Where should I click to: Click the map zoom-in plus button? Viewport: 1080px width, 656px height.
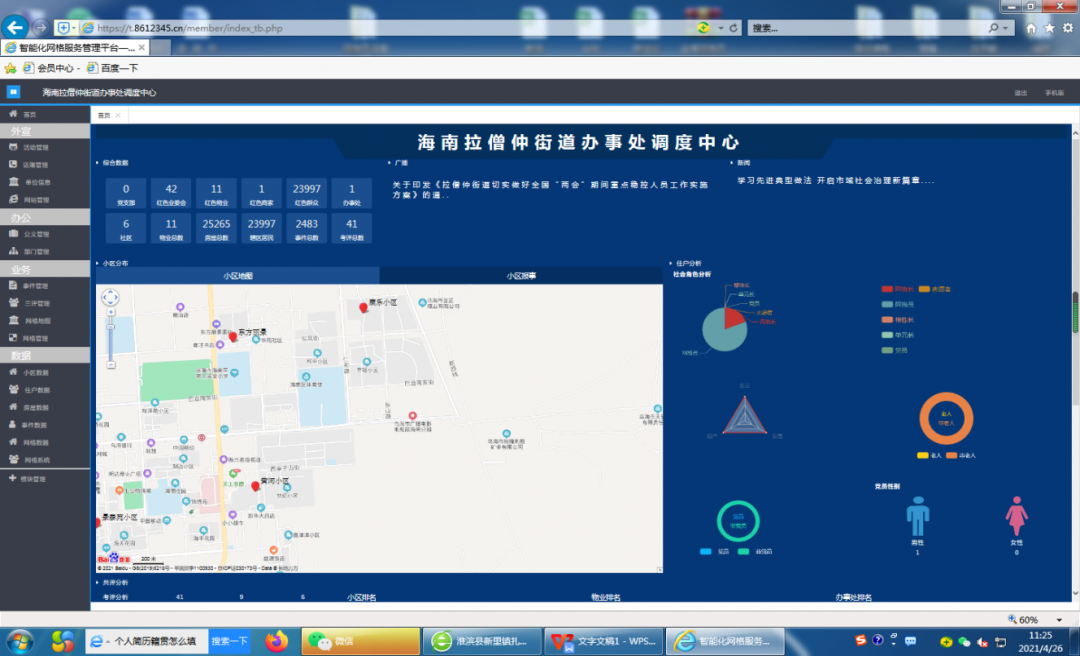pyautogui.click(x=110, y=312)
